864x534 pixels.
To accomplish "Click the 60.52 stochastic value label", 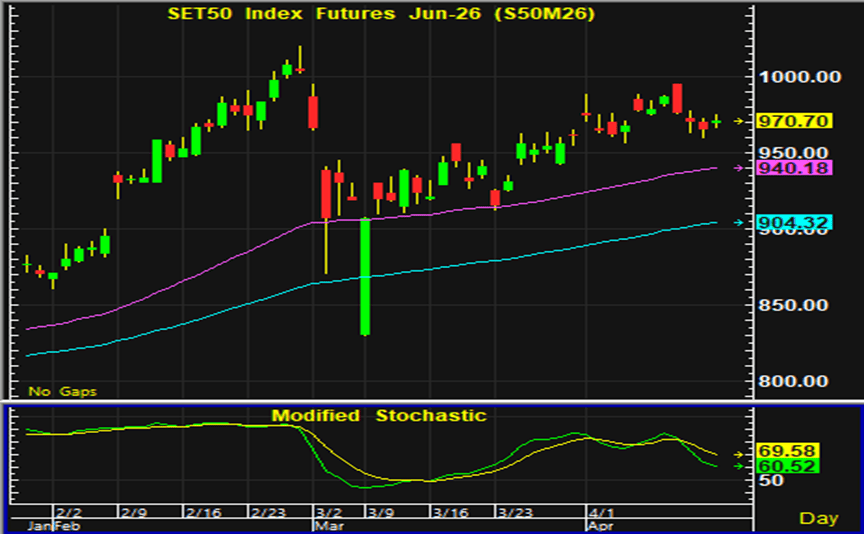I will click(x=788, y=466).
